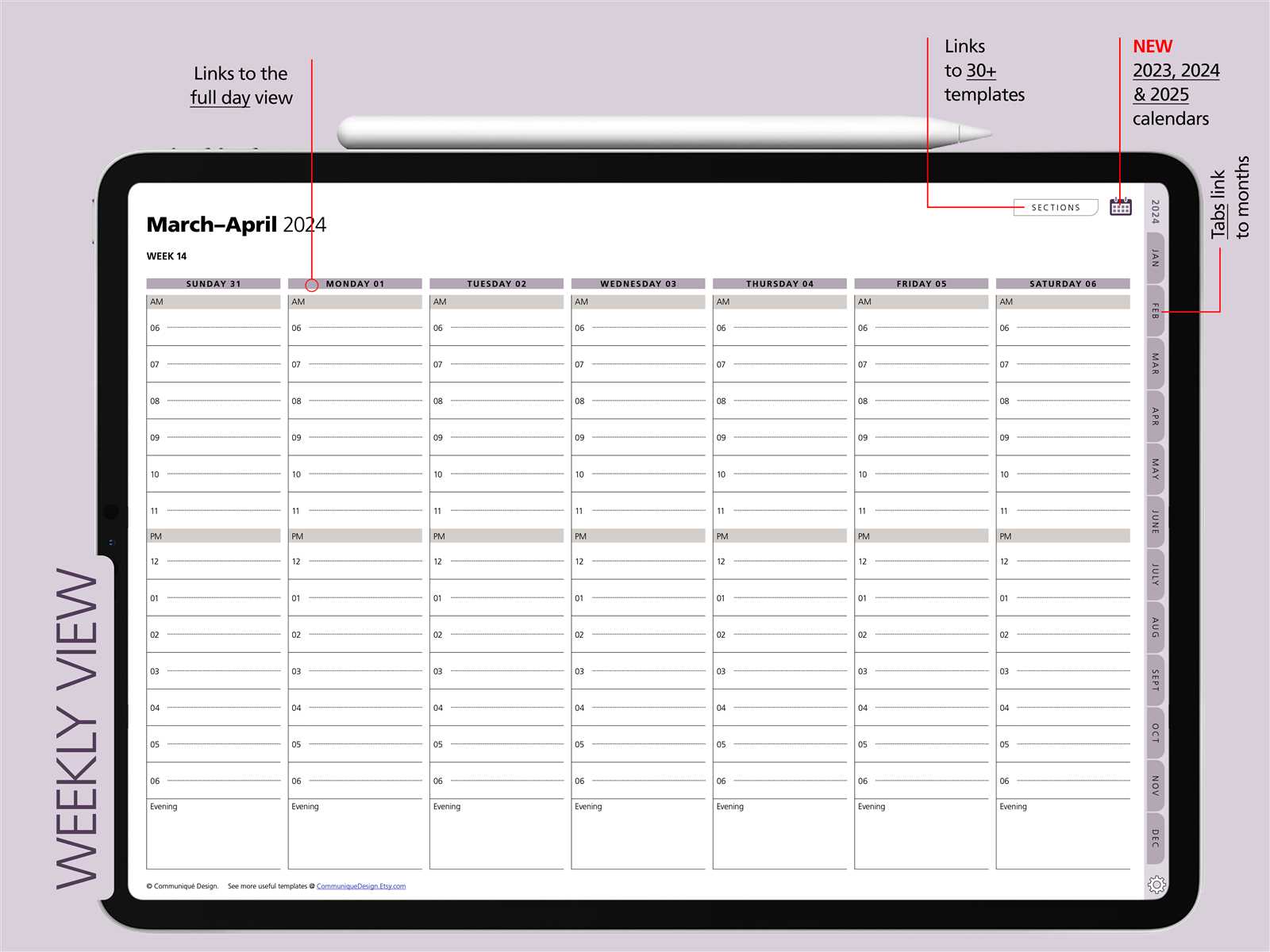Select Thursday's 01 PM time slot
This screenshot has width=1270, height=952.
(779, 598)
